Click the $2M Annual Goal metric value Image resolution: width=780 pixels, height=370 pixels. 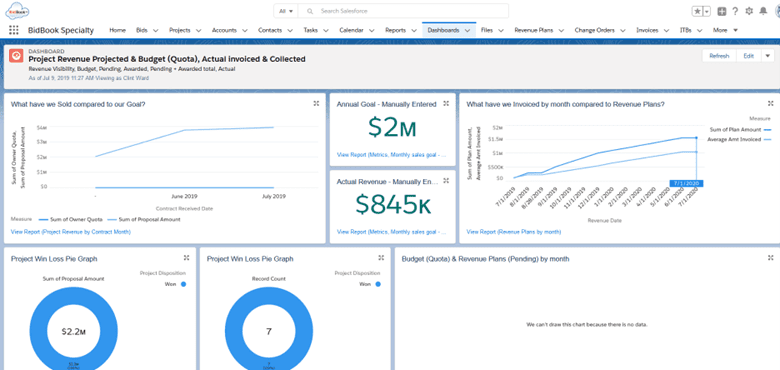coord(392,128)
